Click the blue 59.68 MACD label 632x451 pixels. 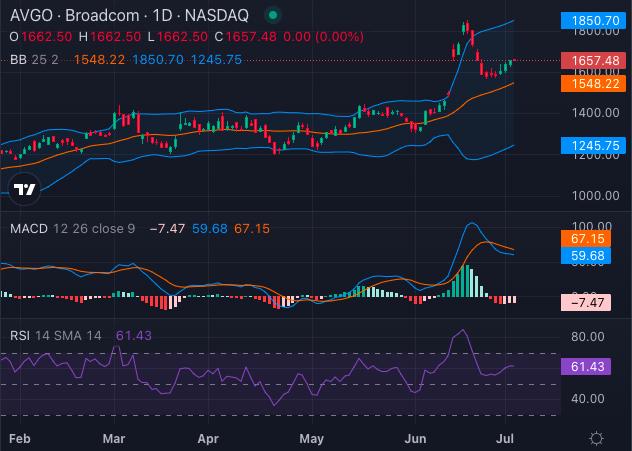click(x=586, y=256)
